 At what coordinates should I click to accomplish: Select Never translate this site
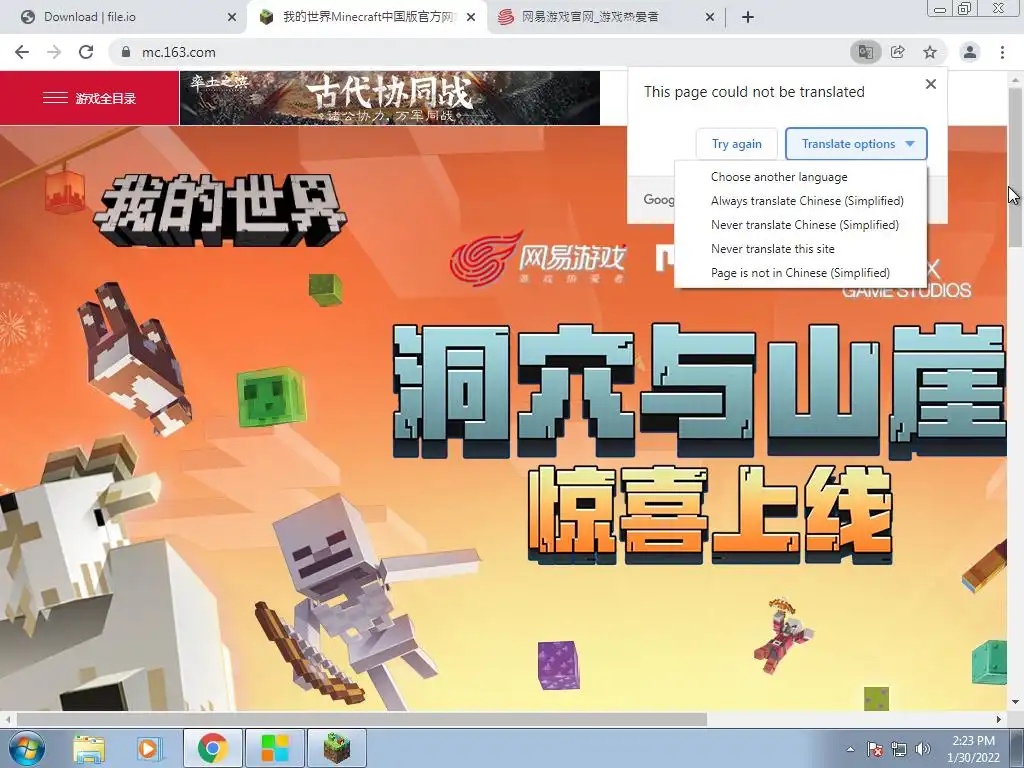coord(773,249)
